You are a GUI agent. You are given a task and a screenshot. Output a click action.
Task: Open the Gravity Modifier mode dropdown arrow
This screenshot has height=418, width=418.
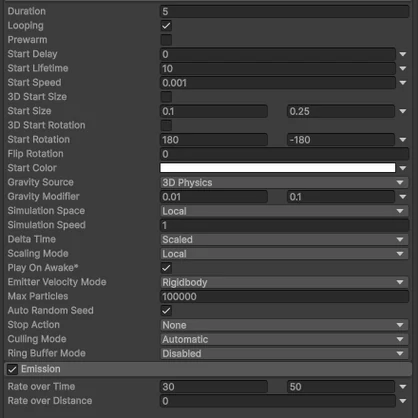tap(403, 197)
